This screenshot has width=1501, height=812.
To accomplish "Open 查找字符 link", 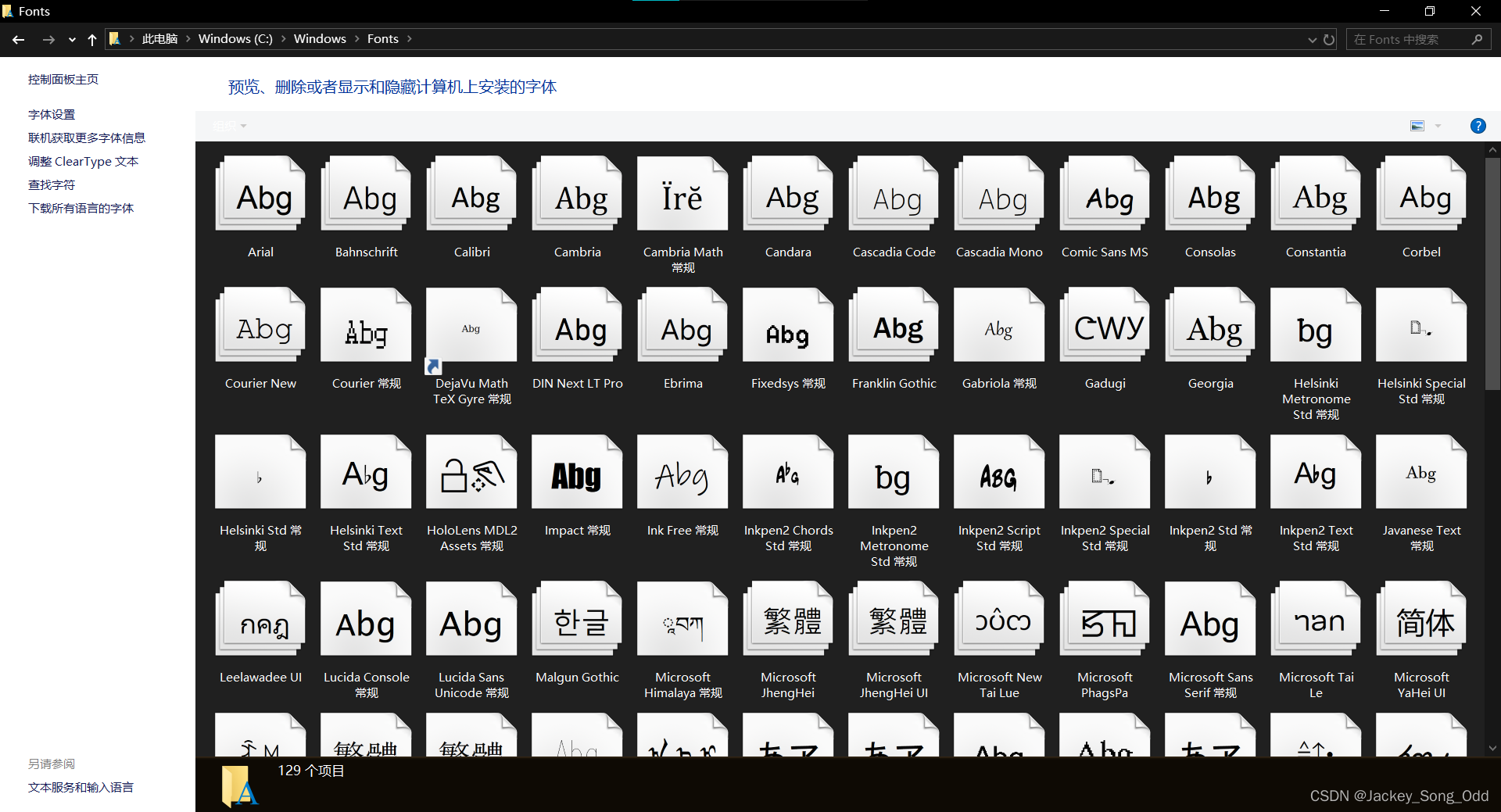I will [x=52, y=184].
